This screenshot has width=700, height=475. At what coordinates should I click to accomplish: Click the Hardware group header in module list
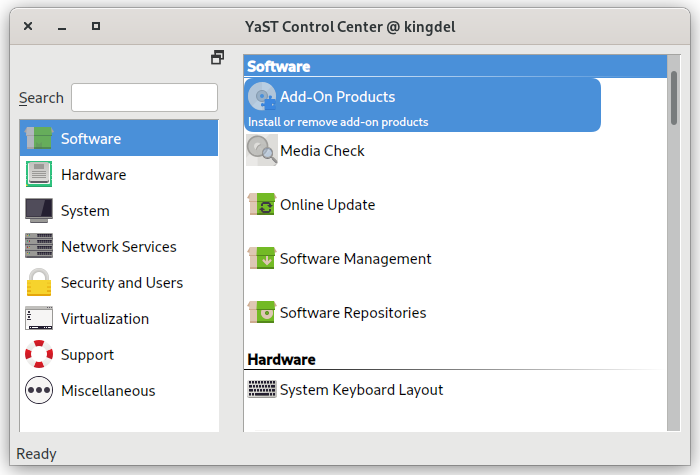click(x=282, y=359)
